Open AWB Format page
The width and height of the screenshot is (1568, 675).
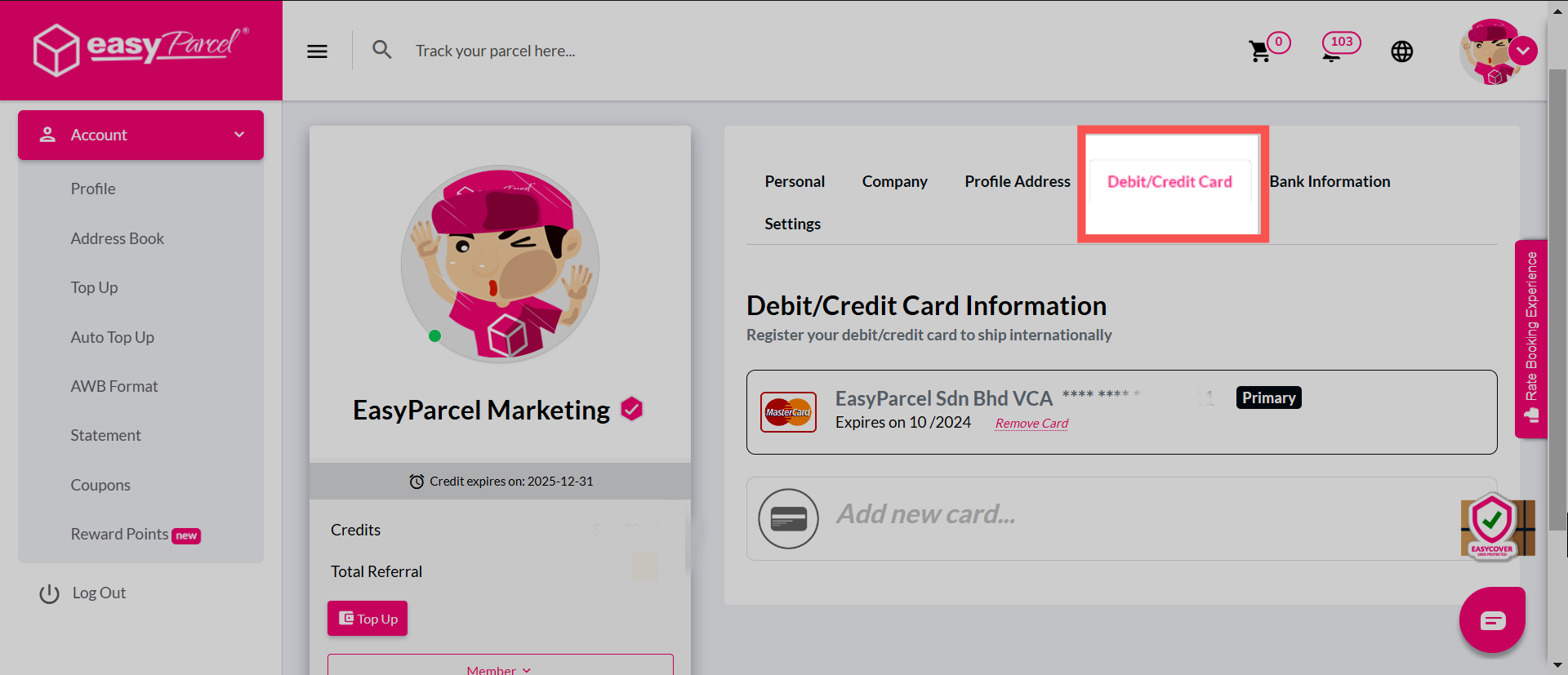[114, 386]
